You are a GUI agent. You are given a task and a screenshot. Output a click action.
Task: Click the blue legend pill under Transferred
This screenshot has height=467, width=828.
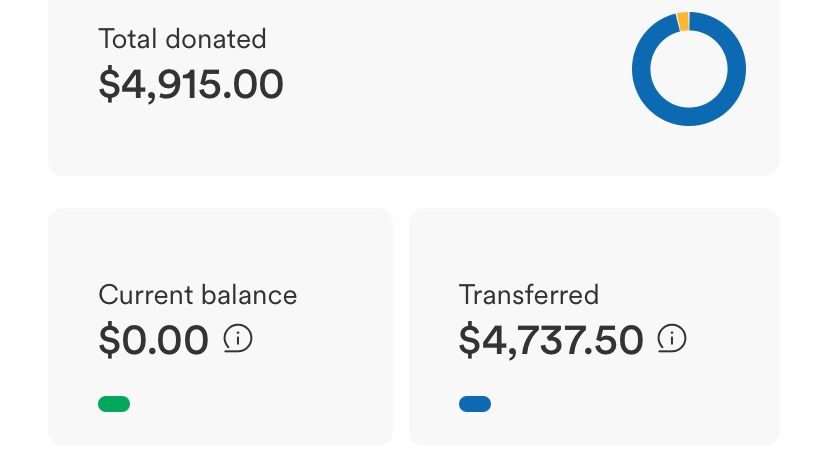(475, 404)
